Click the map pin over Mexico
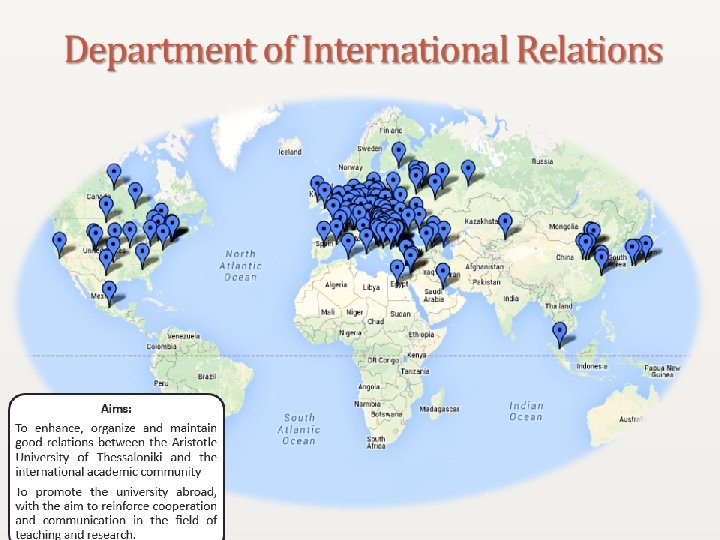The height and width of the screenshot is (540, 720). [x=109, y=293]
